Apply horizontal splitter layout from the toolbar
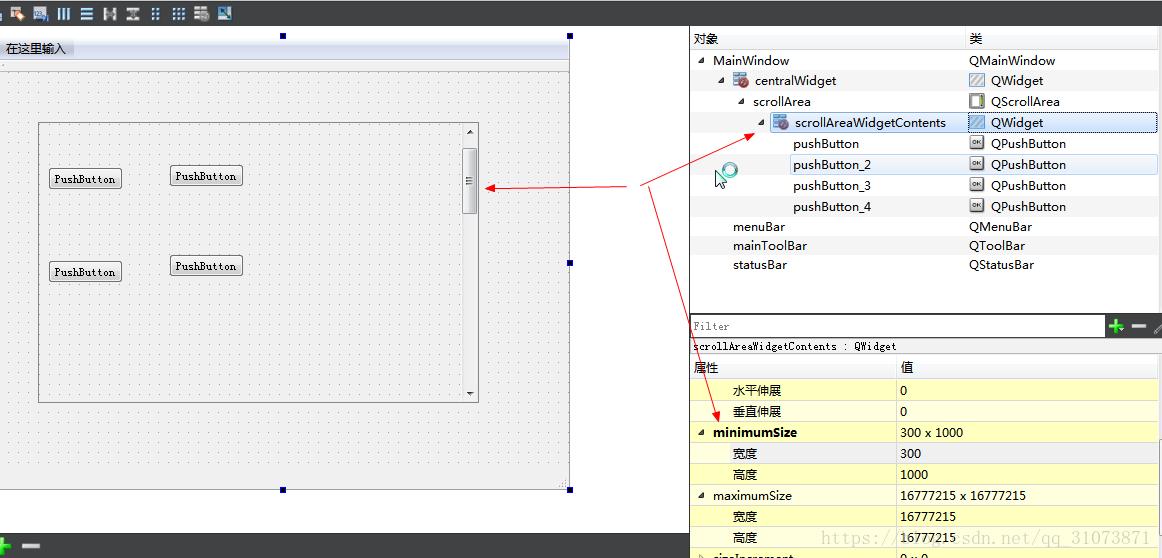1162x558 pixels. (109, 14)
